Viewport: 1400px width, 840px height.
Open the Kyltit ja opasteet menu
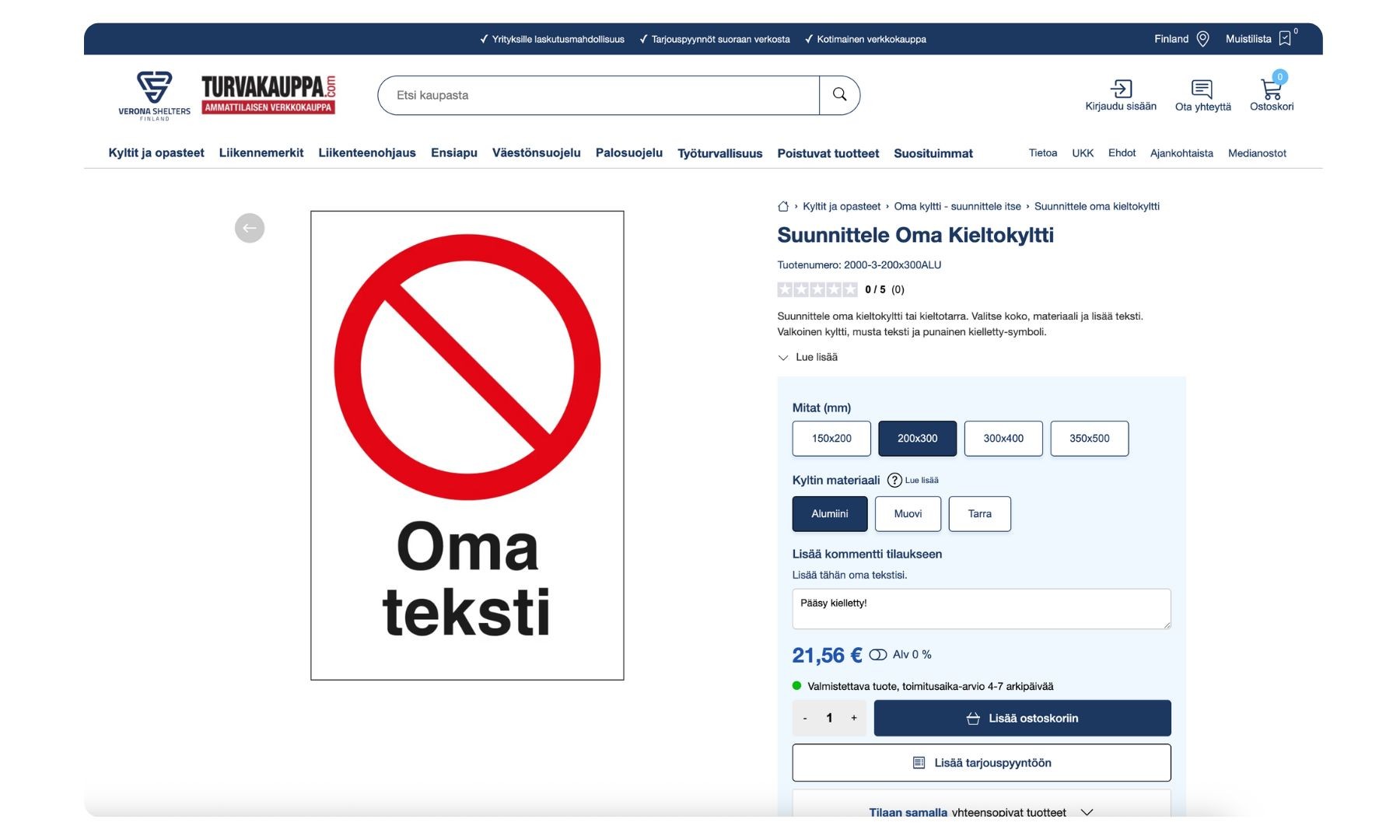pos(156,152)
